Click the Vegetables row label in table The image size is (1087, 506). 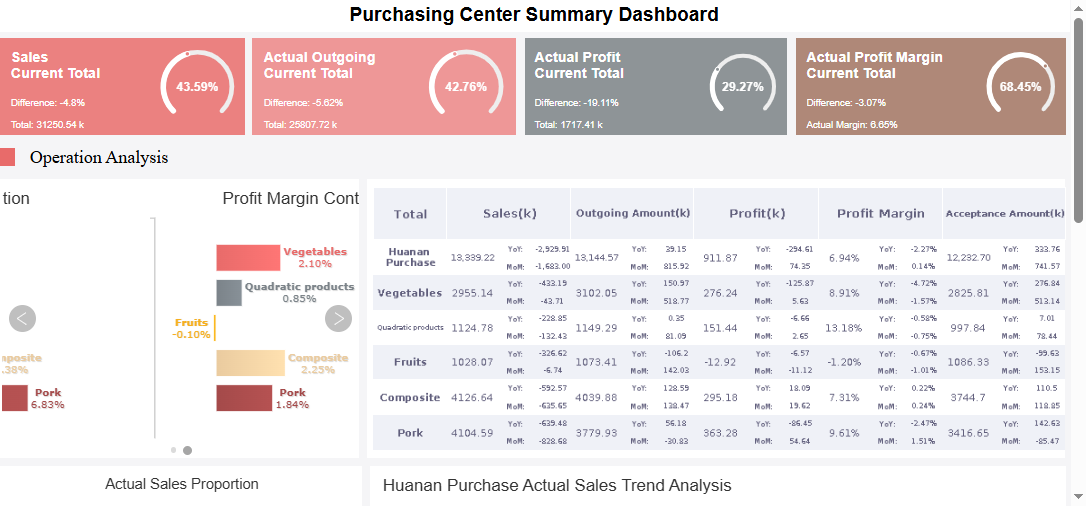(x=410, y=293)
